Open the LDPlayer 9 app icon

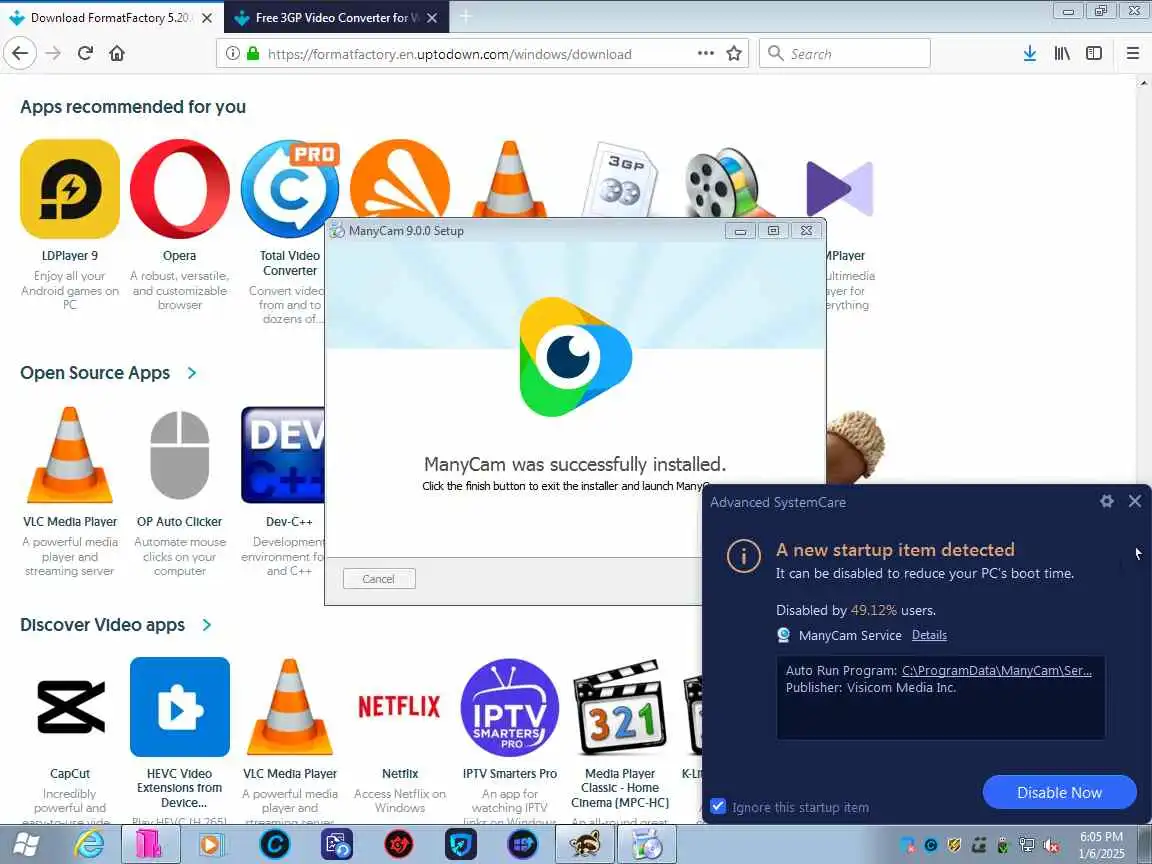(70, 189)
